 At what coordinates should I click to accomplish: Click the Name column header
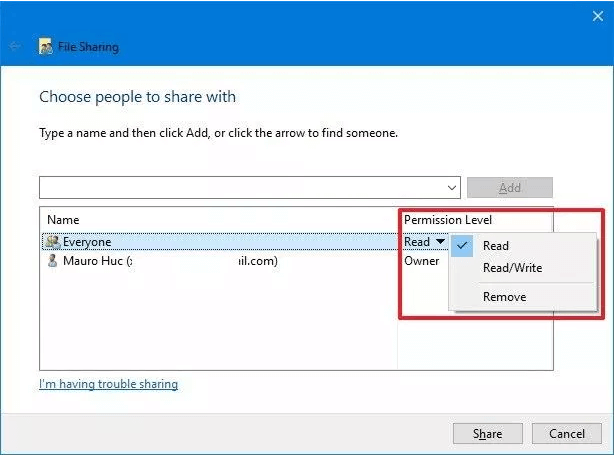click(x=63, y=220)
